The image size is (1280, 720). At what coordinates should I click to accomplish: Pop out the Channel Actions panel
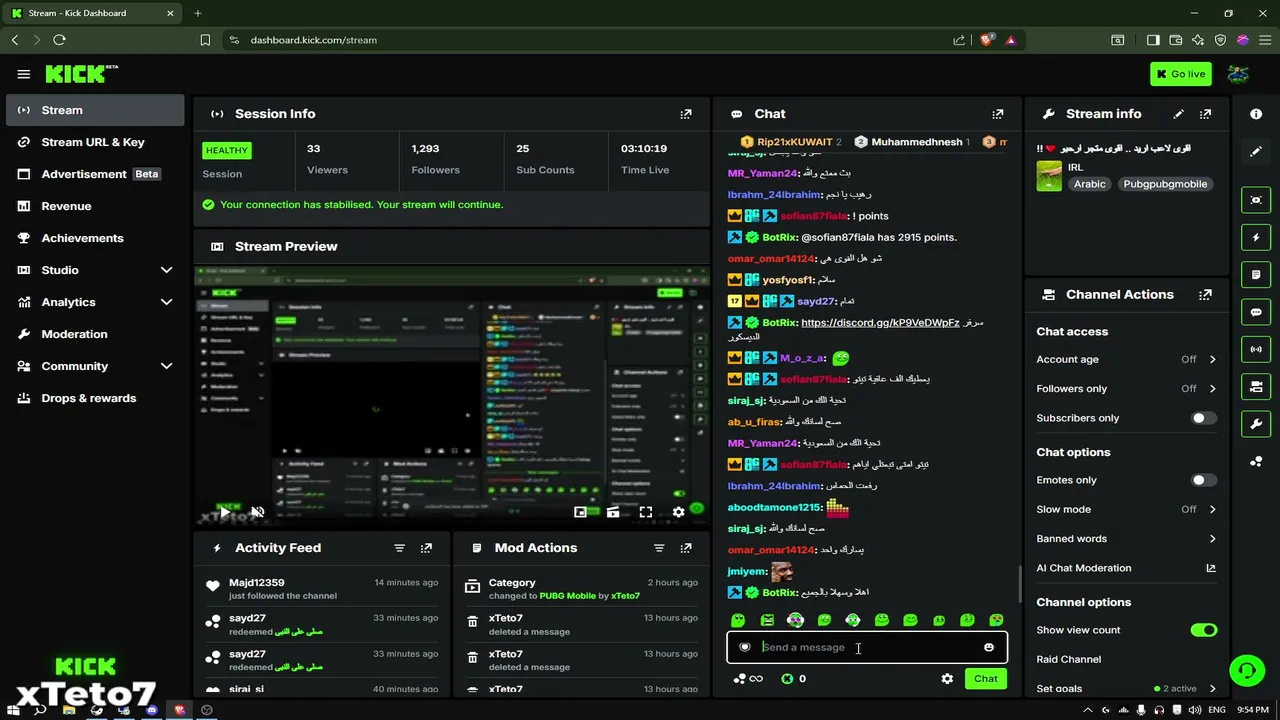click(x=1206, y=295)
